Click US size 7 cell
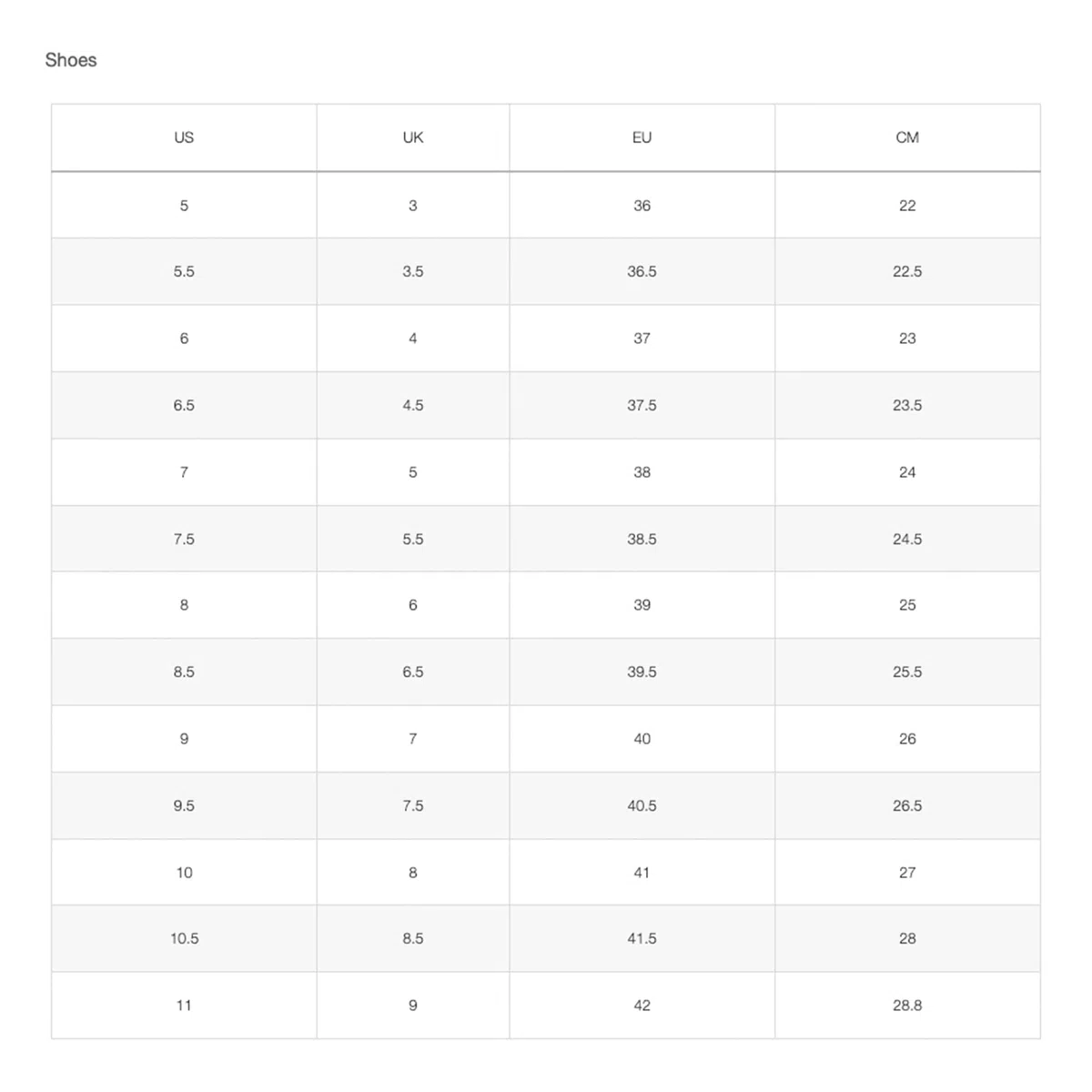This screenshot has width=1092, height=1092. click(x=184, y=472)
